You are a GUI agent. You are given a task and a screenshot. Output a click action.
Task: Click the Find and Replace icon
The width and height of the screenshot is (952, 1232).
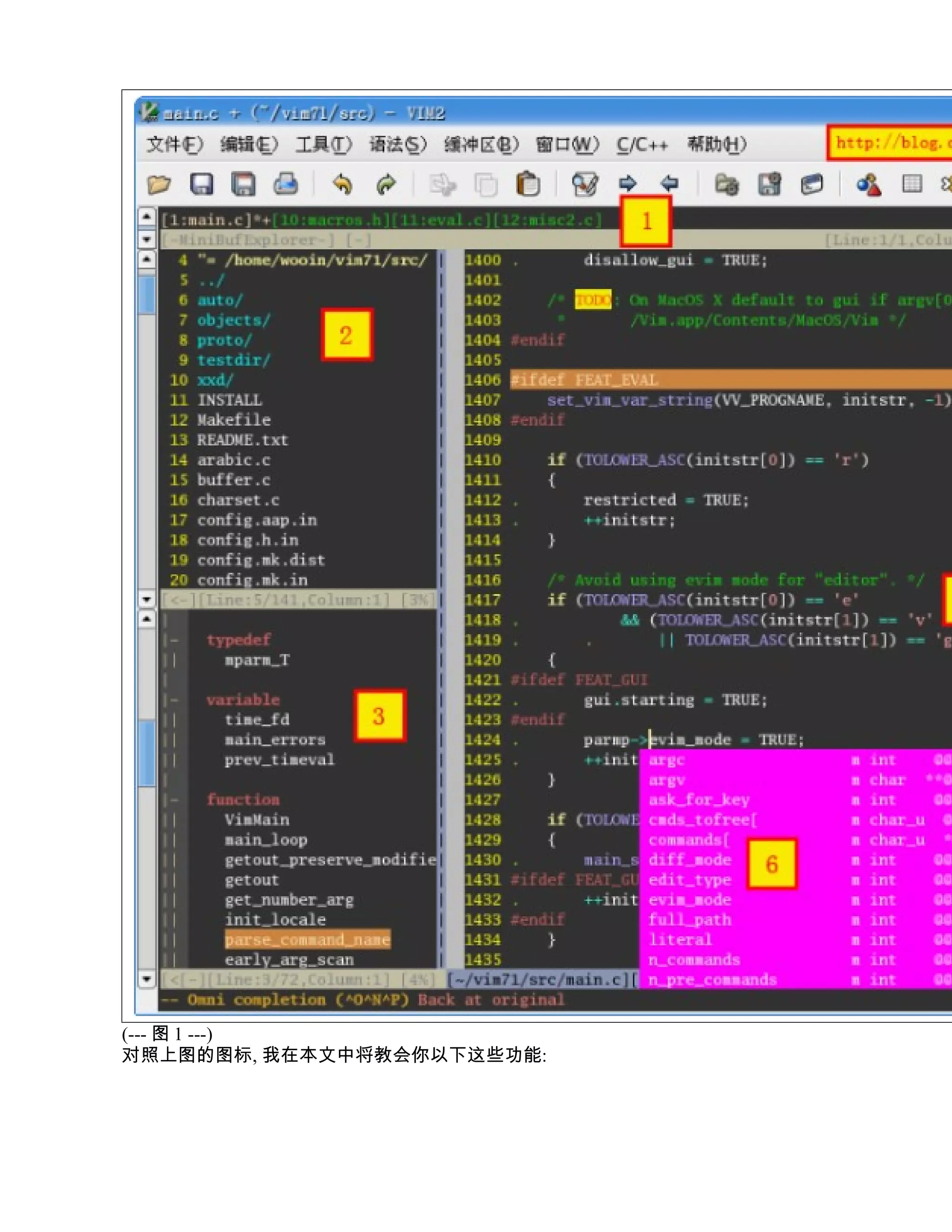584,184
